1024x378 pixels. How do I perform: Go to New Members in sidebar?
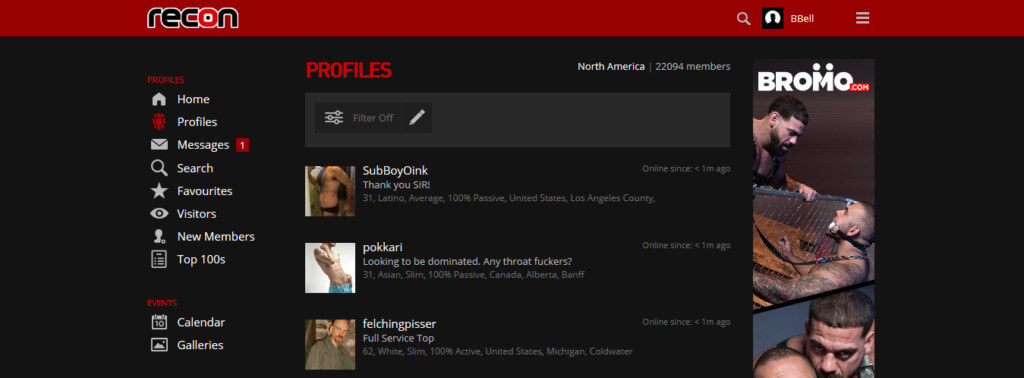pyautogui.click(x=216, y=236)
